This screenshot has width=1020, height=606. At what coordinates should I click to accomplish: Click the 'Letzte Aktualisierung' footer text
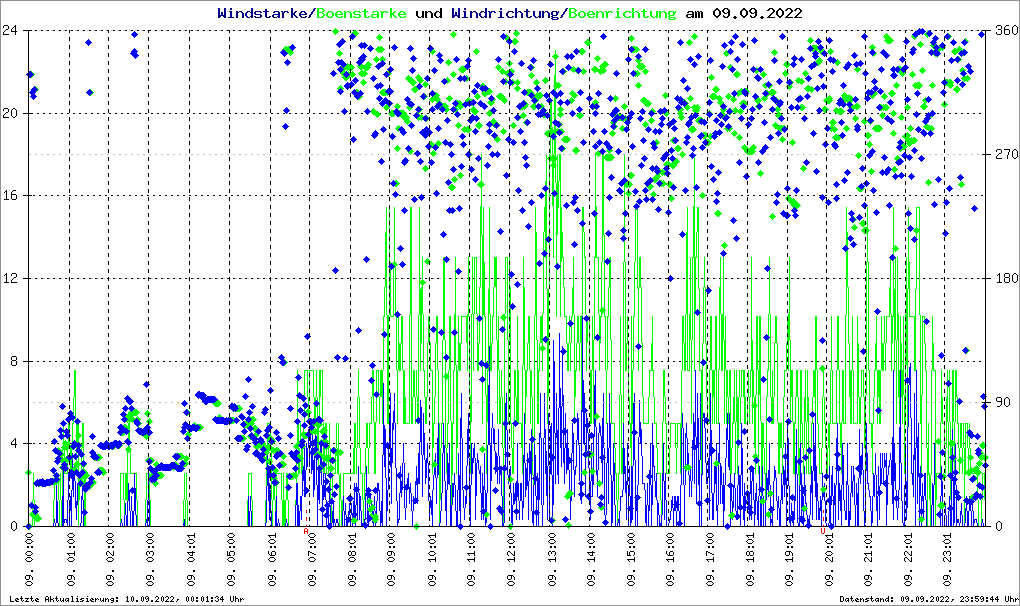coord(124,599)
